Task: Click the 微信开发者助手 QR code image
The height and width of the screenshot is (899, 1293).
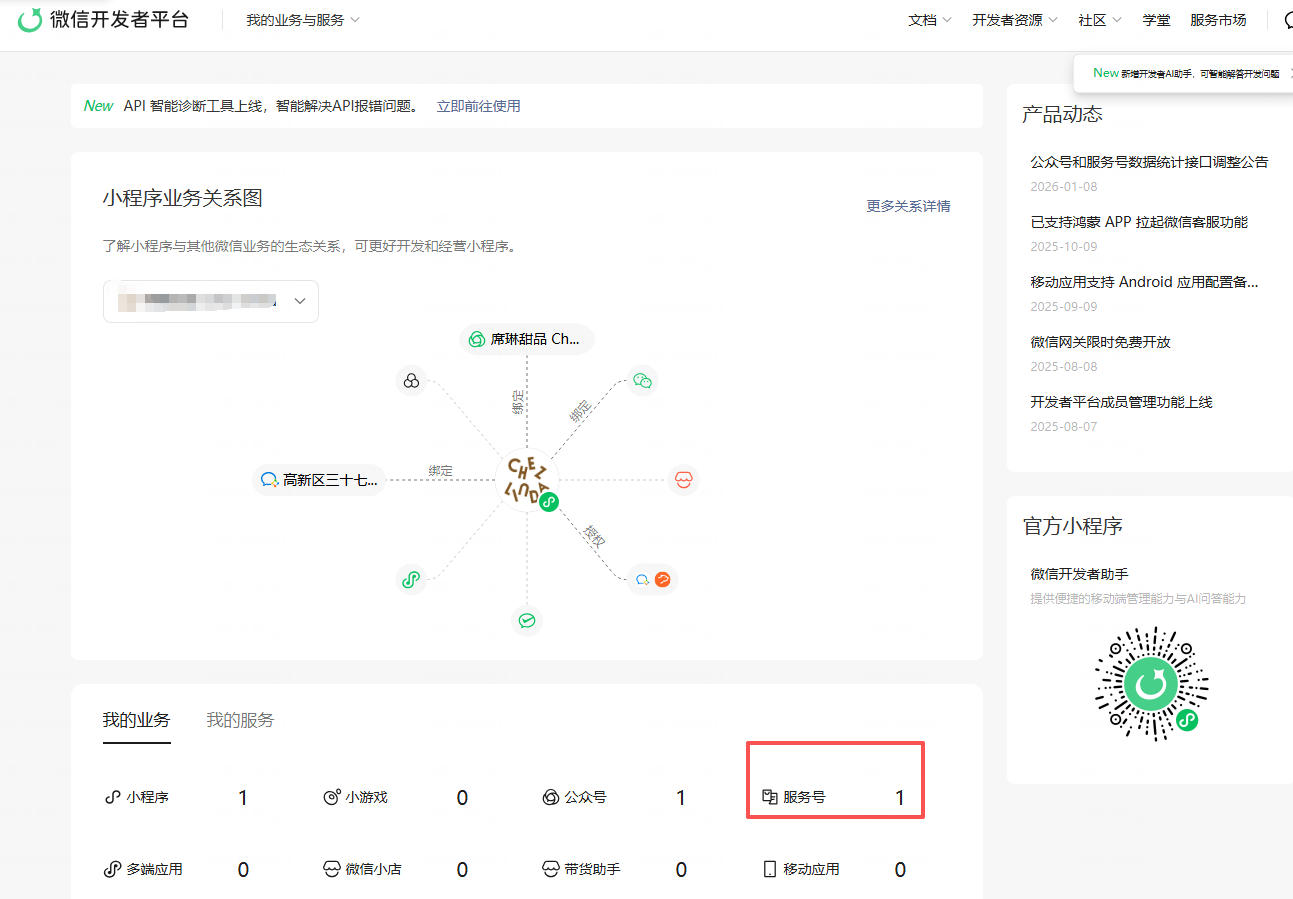Action: (x=1152, y=684)
